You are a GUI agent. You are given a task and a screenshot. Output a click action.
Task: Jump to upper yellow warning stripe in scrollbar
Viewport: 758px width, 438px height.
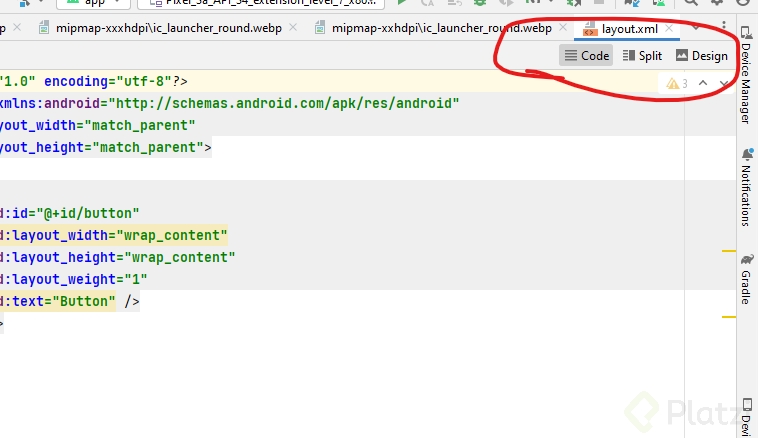pyautogui.click(x=729, y=251)
